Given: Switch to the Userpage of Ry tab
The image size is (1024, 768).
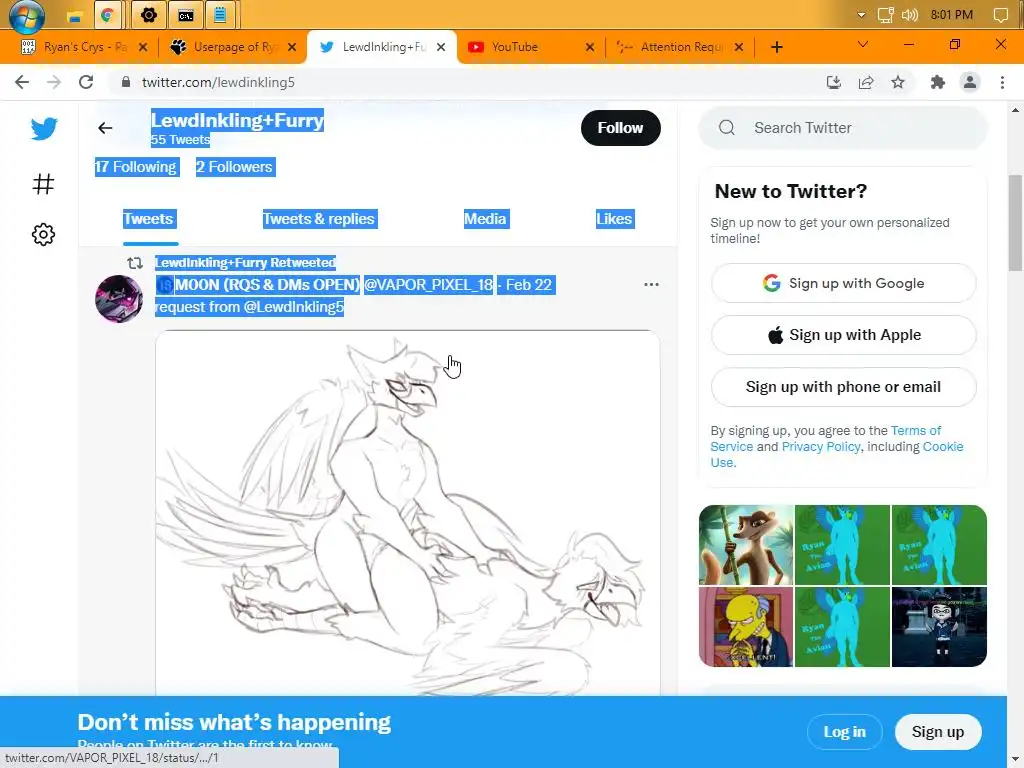Looking at the screenshot, I should coord(232,47).
